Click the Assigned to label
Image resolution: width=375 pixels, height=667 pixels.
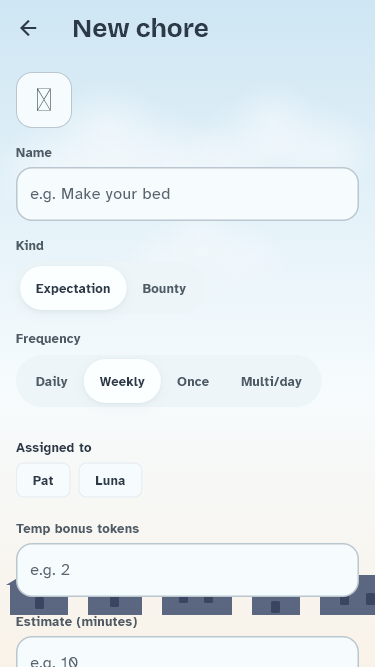[x=54, y=448]
